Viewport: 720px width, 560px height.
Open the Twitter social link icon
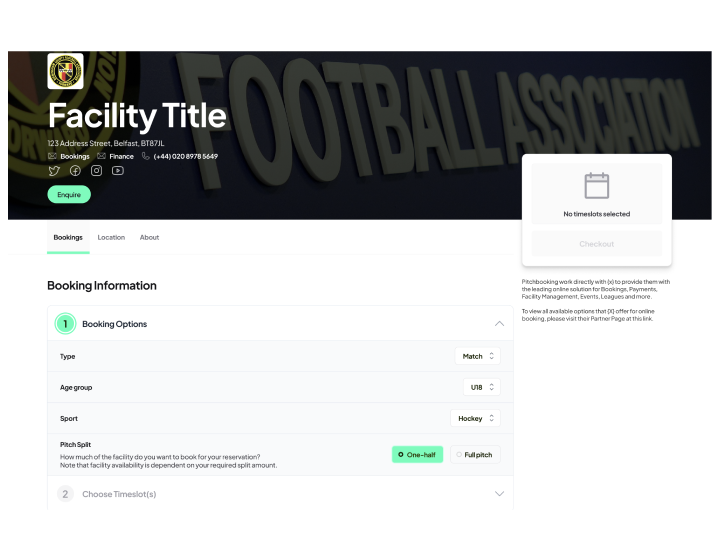point(54,171)
